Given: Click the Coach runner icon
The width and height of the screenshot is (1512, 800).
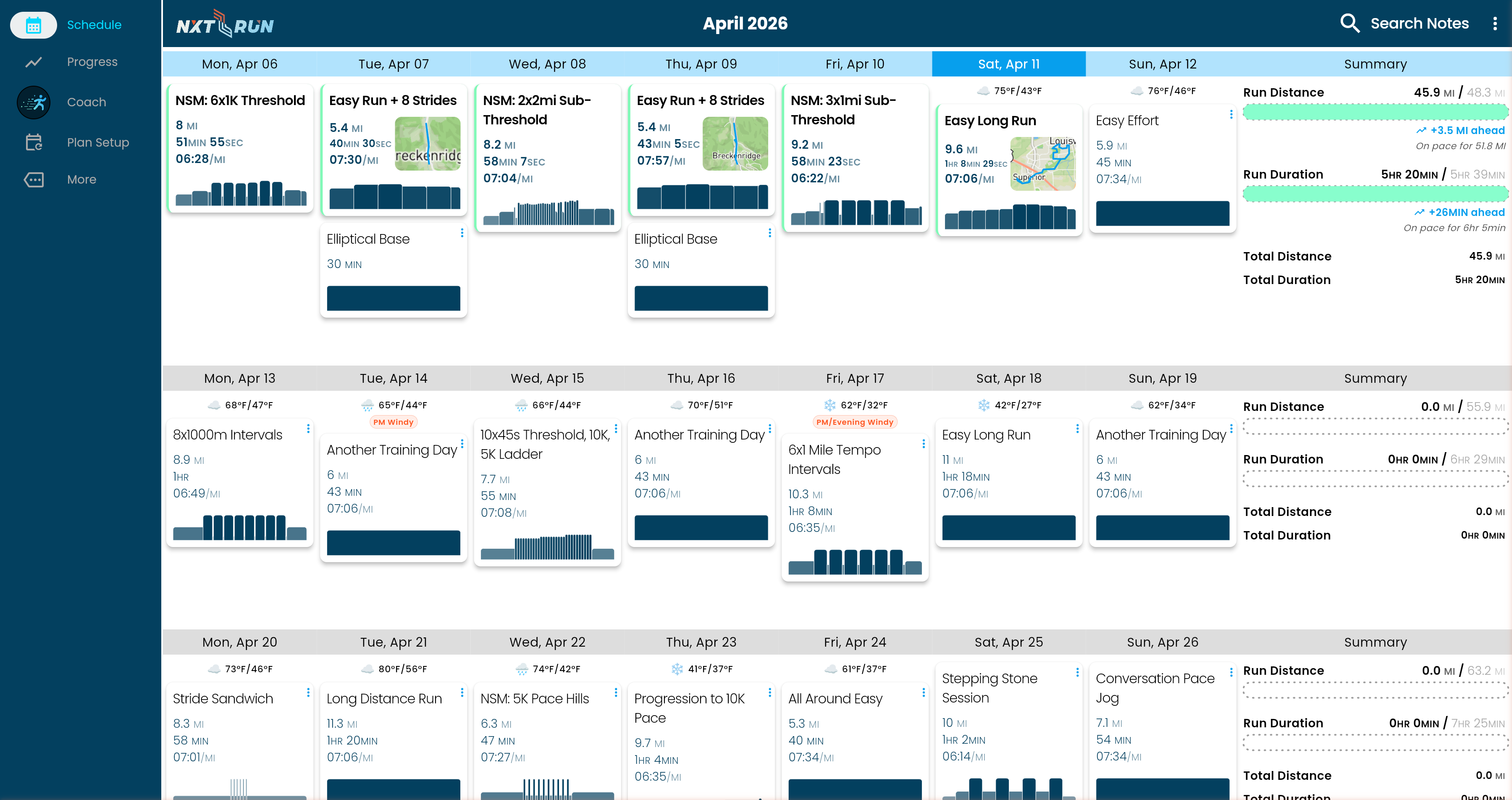Looking at the screenshot, I should pos(34,102).
